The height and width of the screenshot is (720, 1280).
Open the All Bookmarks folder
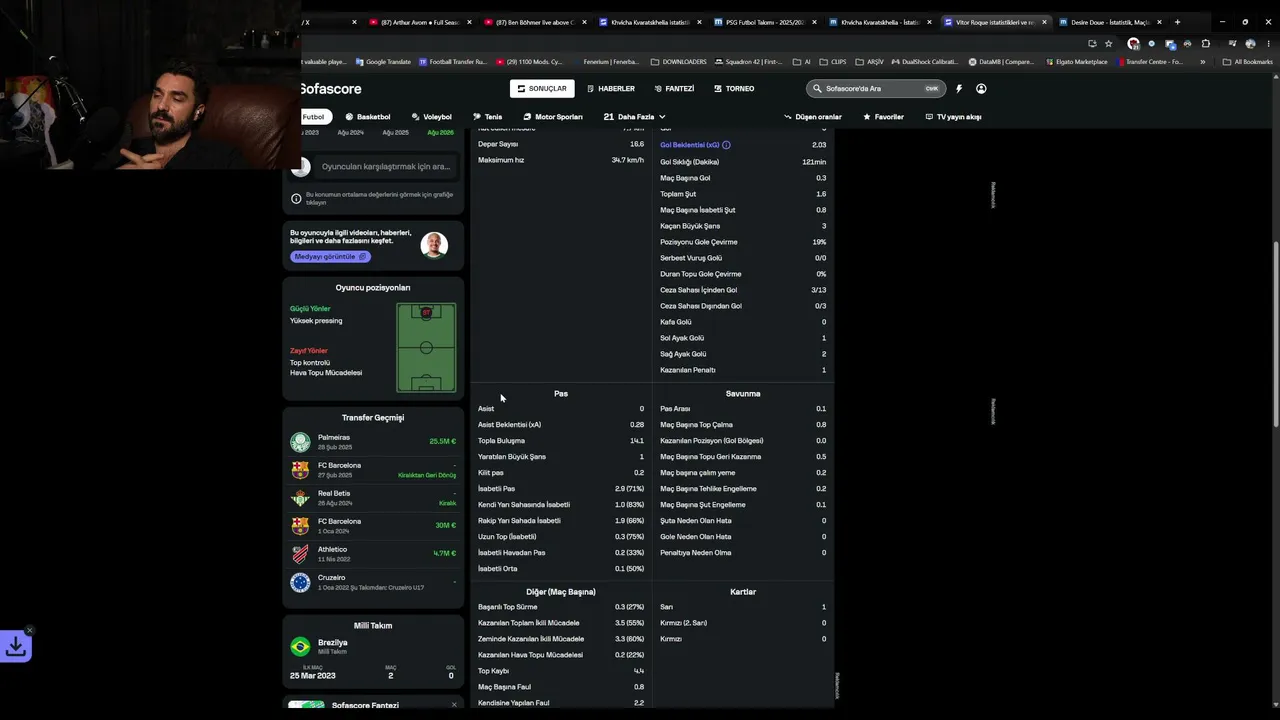click(x=1248, y=62)
